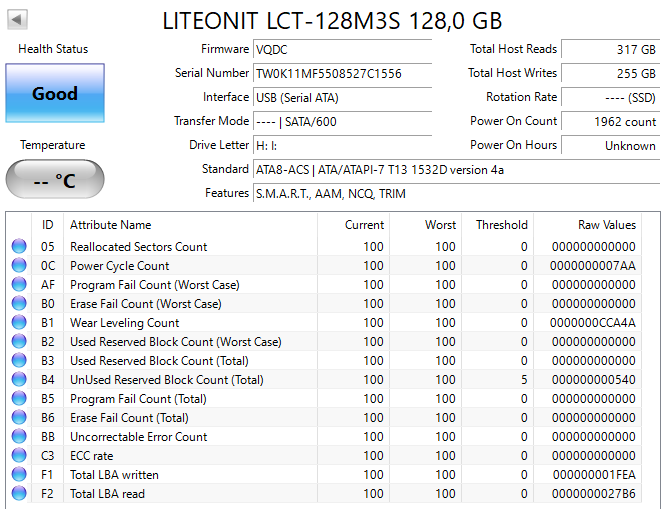Click the previous disk arrow button
Screen dimensions: 667x509
(x=18, y=20)
